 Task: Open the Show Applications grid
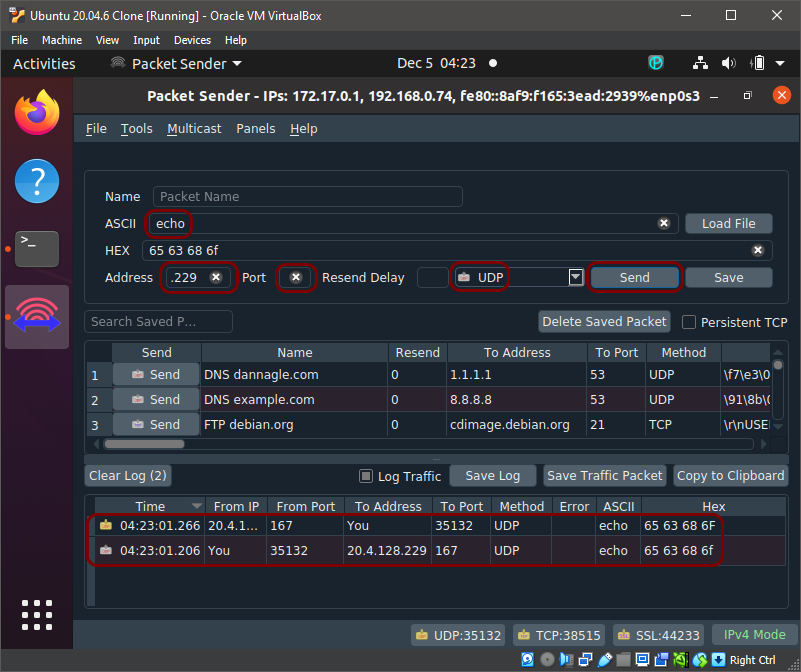click(37, 615)
